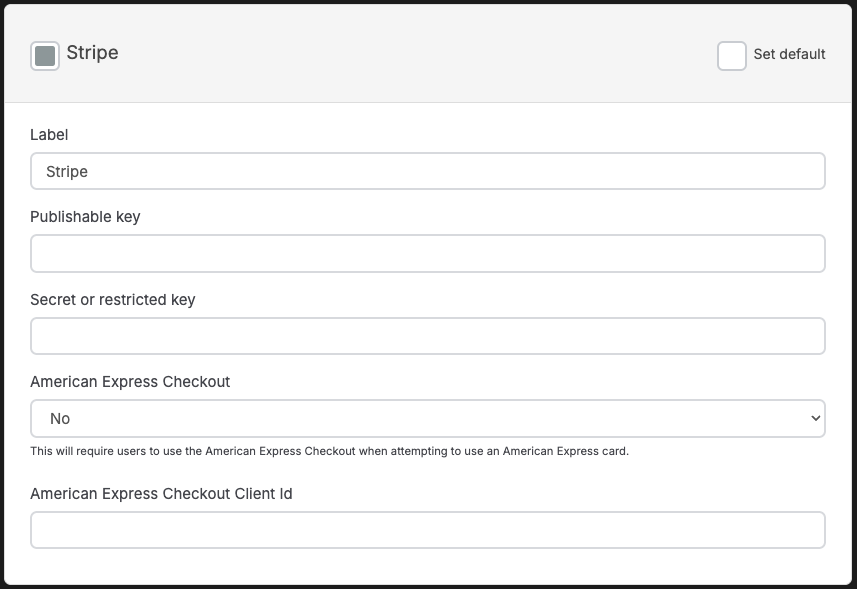Open the American Express Checkout dropdown
This screenshot has width=857, height=589.
click(427, 419)
